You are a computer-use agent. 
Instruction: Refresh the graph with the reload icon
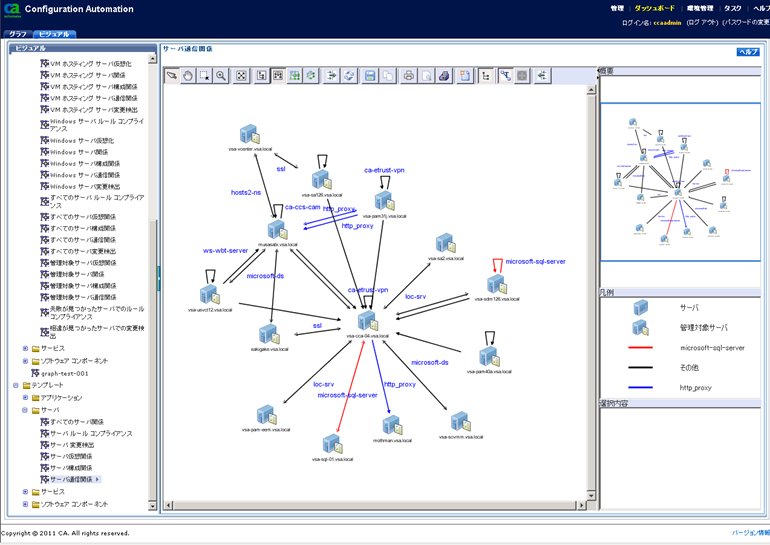point(349,76)
